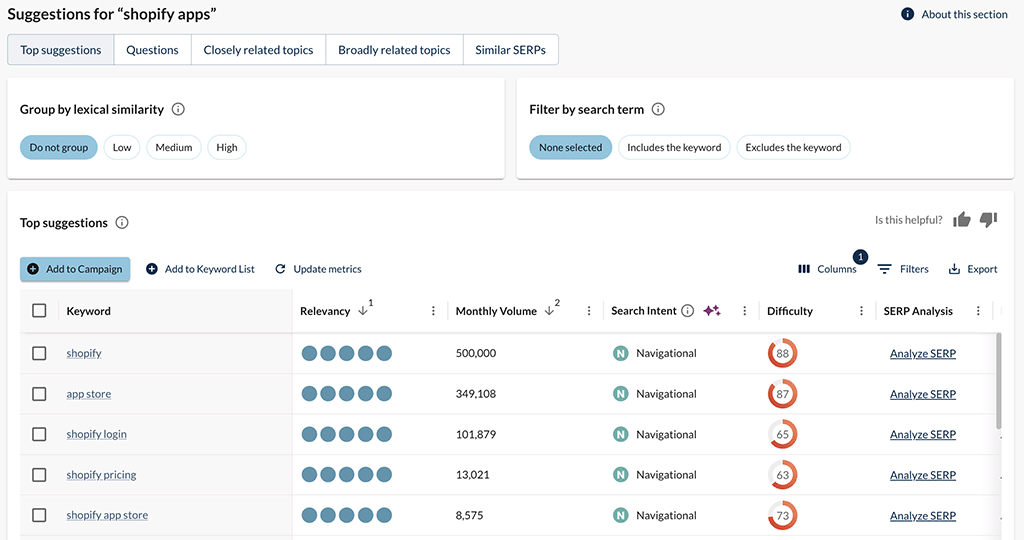Open the shopify app store keyword link
This screenshot has width=1024, height=540.
point(107,515)
